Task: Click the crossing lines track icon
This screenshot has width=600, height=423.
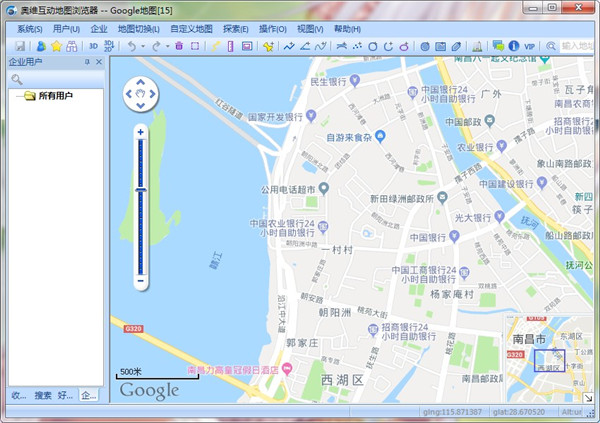Action: pos(341,46)
